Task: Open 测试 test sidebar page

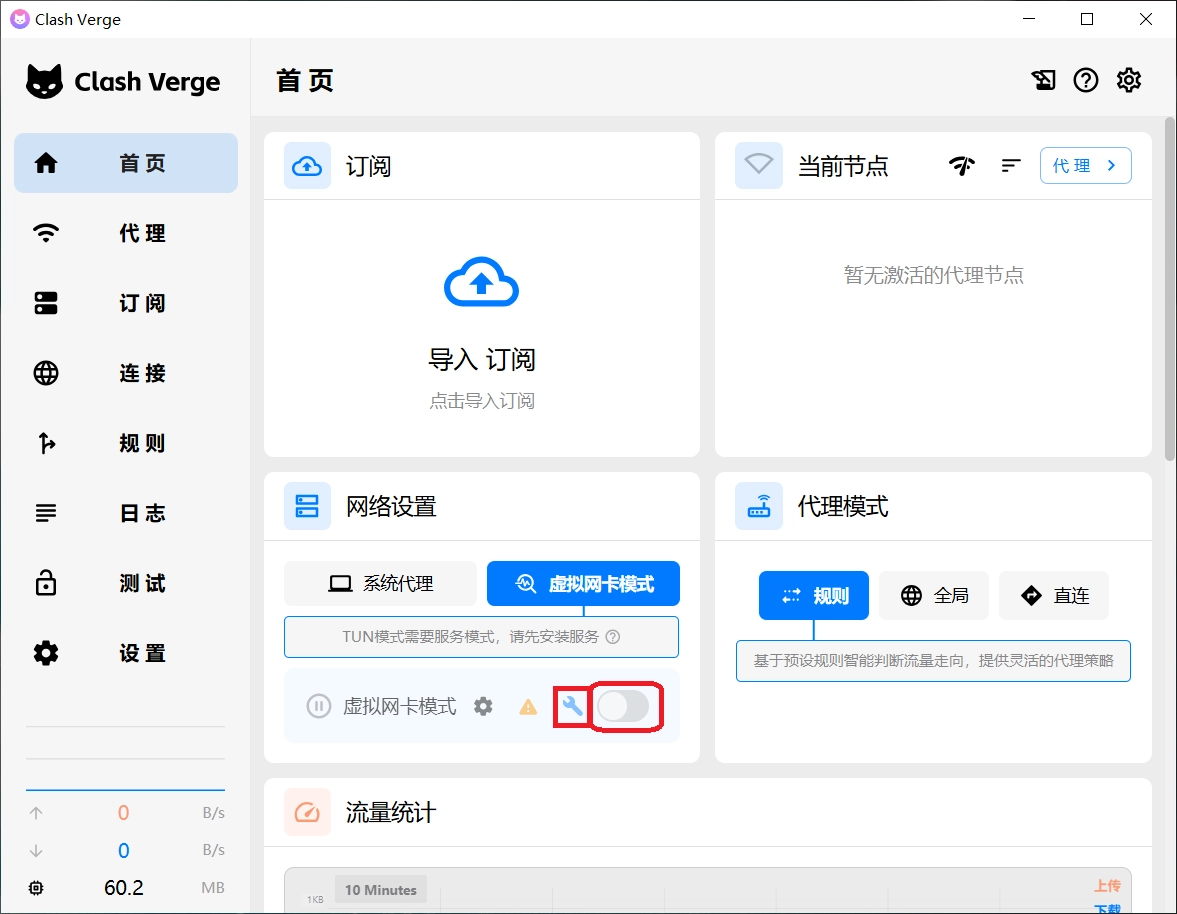Action: tap(125, 583)
